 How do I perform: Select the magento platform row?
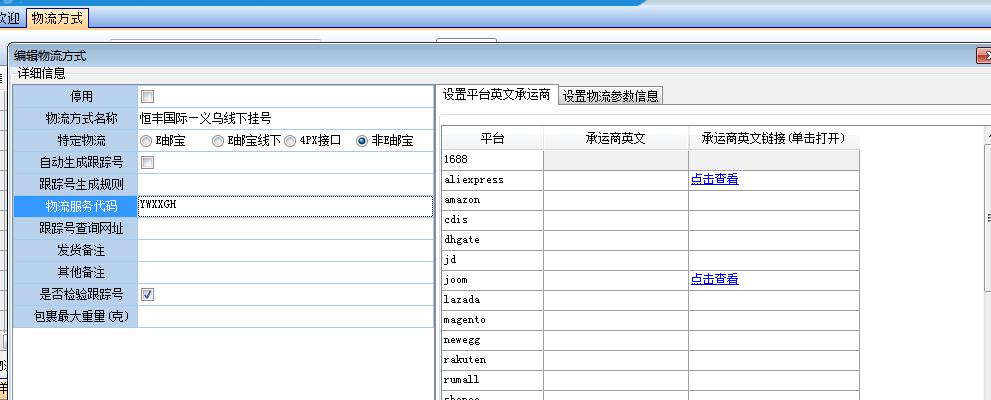(650, 320)
